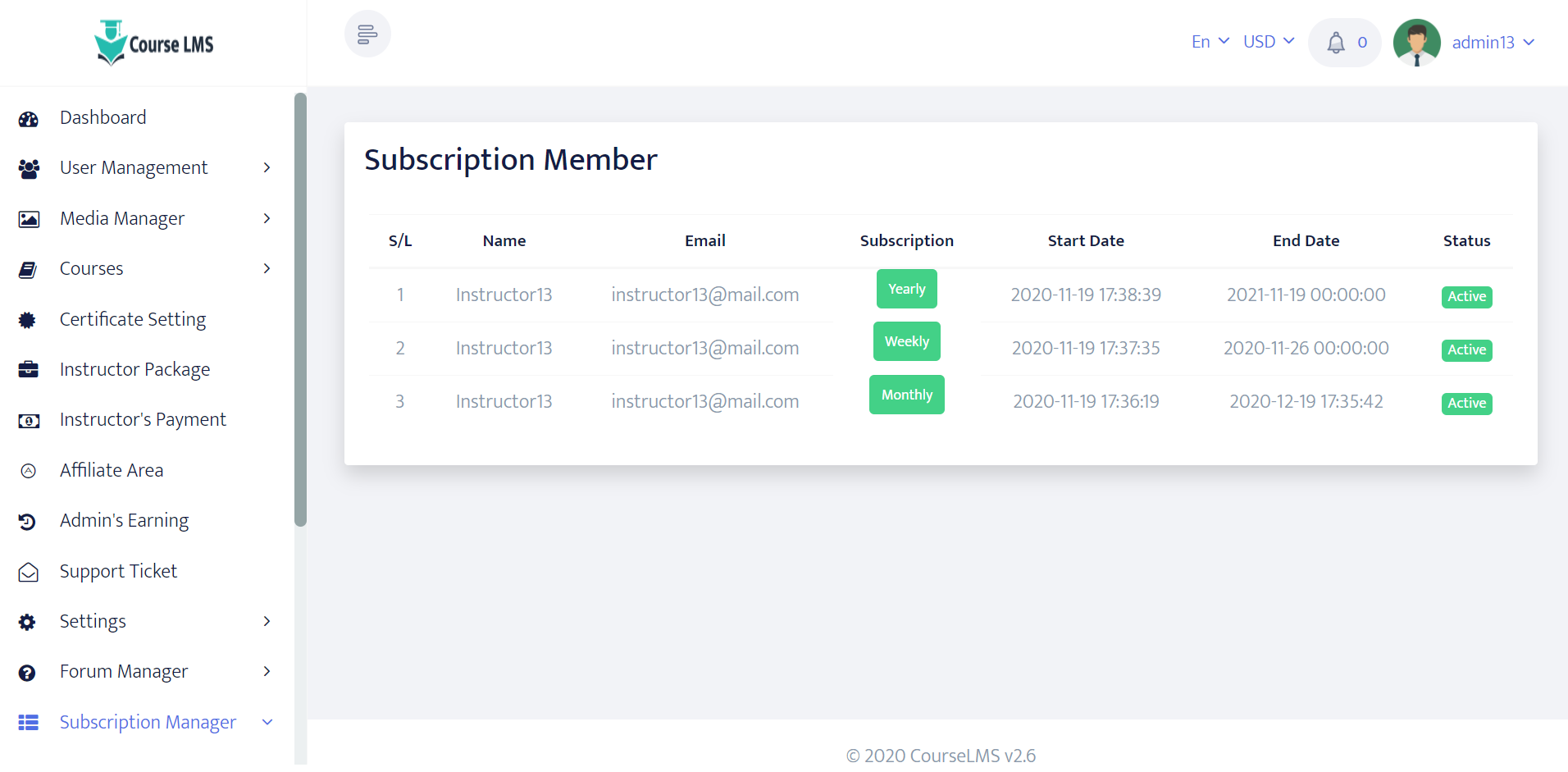Go to Admin's Earning page

click(x=124, y=520)
